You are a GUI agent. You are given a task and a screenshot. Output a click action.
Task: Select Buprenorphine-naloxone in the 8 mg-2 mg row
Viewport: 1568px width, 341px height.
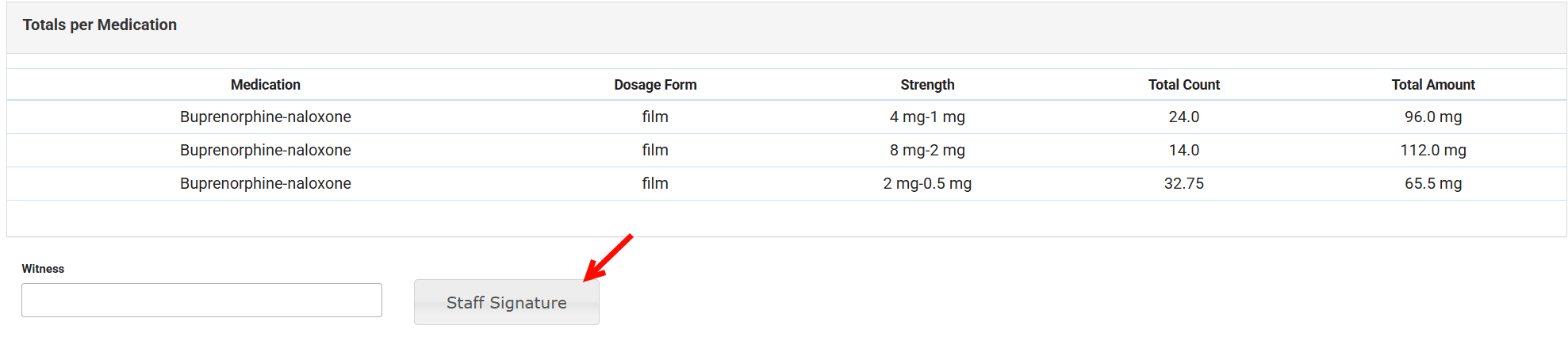click(265, 150)
